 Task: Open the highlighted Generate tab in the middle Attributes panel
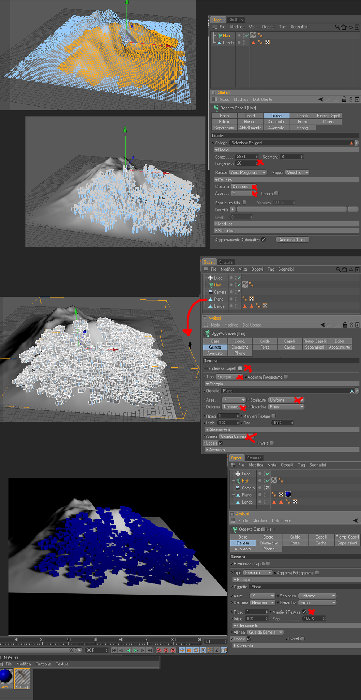point(216,347)
